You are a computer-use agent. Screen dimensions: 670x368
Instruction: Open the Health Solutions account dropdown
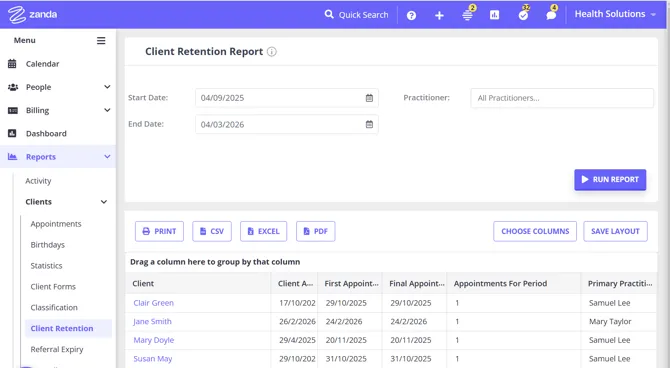[x=615, y=14]
